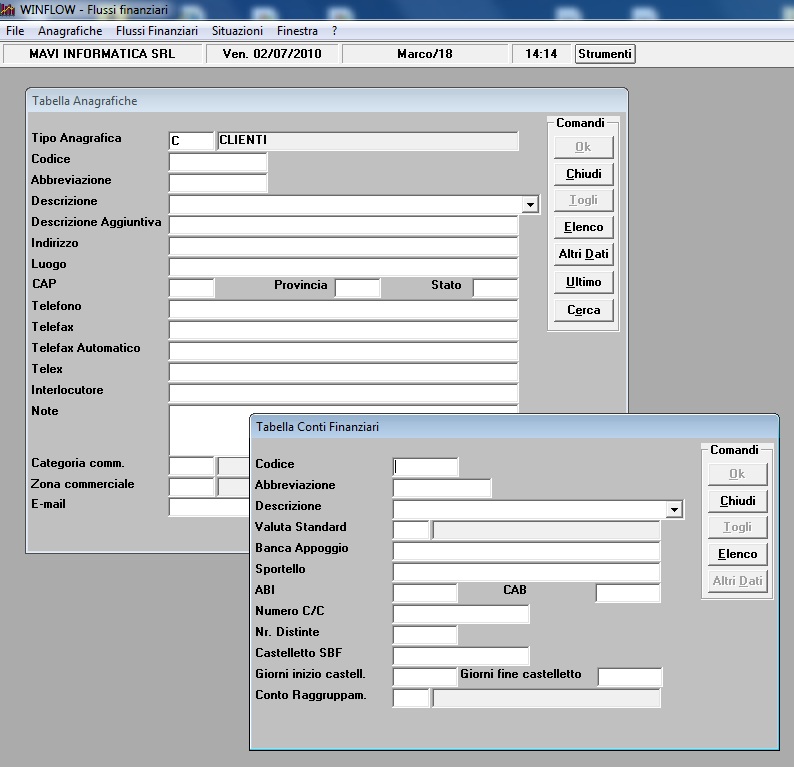Expand Descrizione dropdown in Conti Finanziari
The height and width of the screenshot is (767, 794).
click(674, 510)
